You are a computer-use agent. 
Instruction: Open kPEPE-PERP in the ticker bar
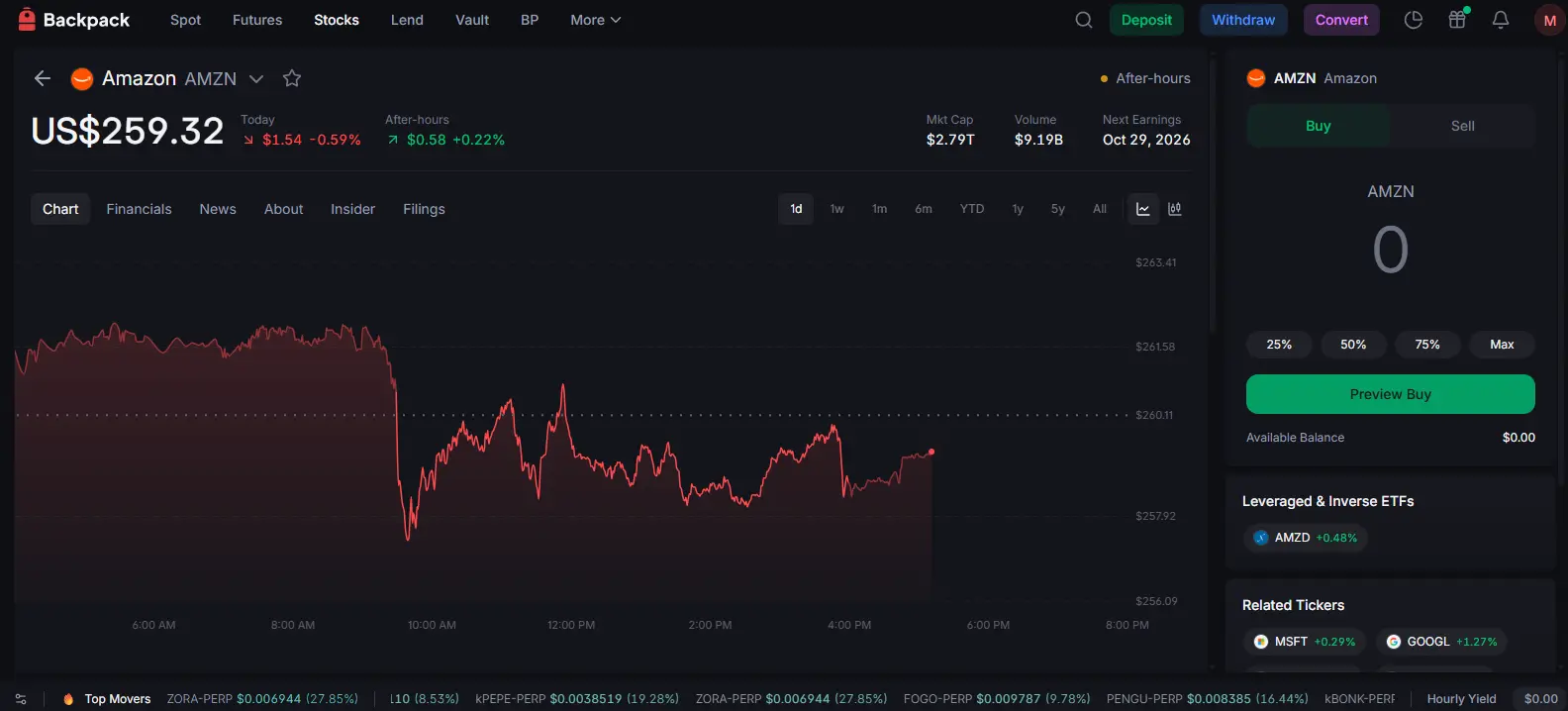coord(577,698)
